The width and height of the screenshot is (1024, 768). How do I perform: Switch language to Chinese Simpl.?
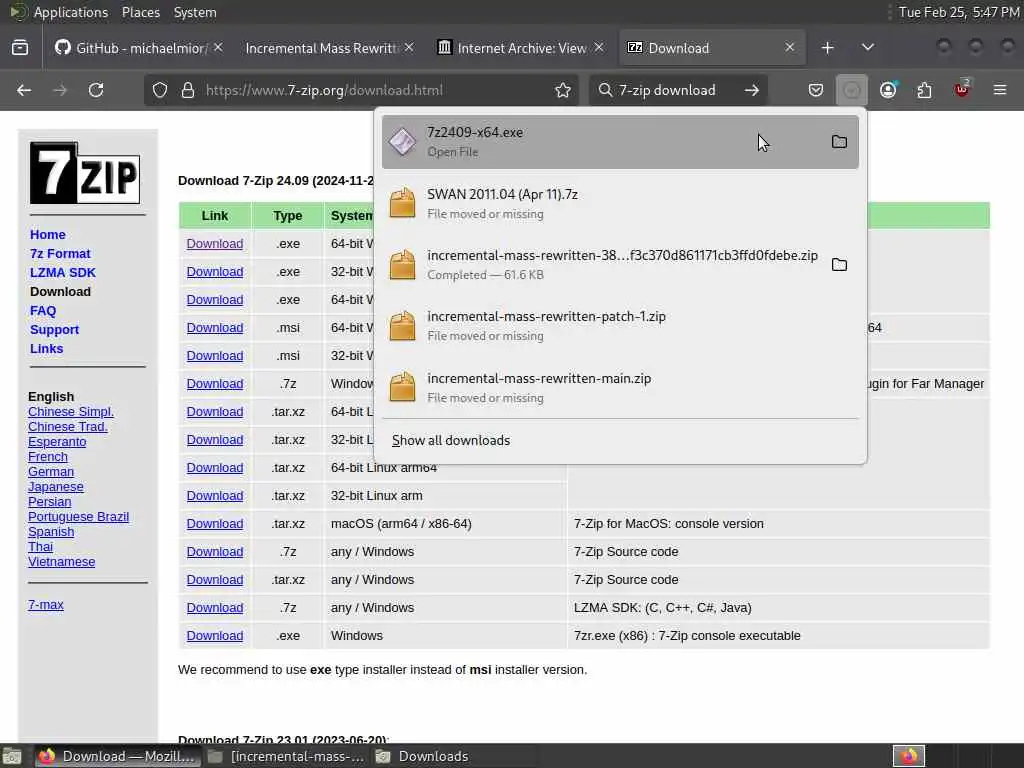click(71, 411)
